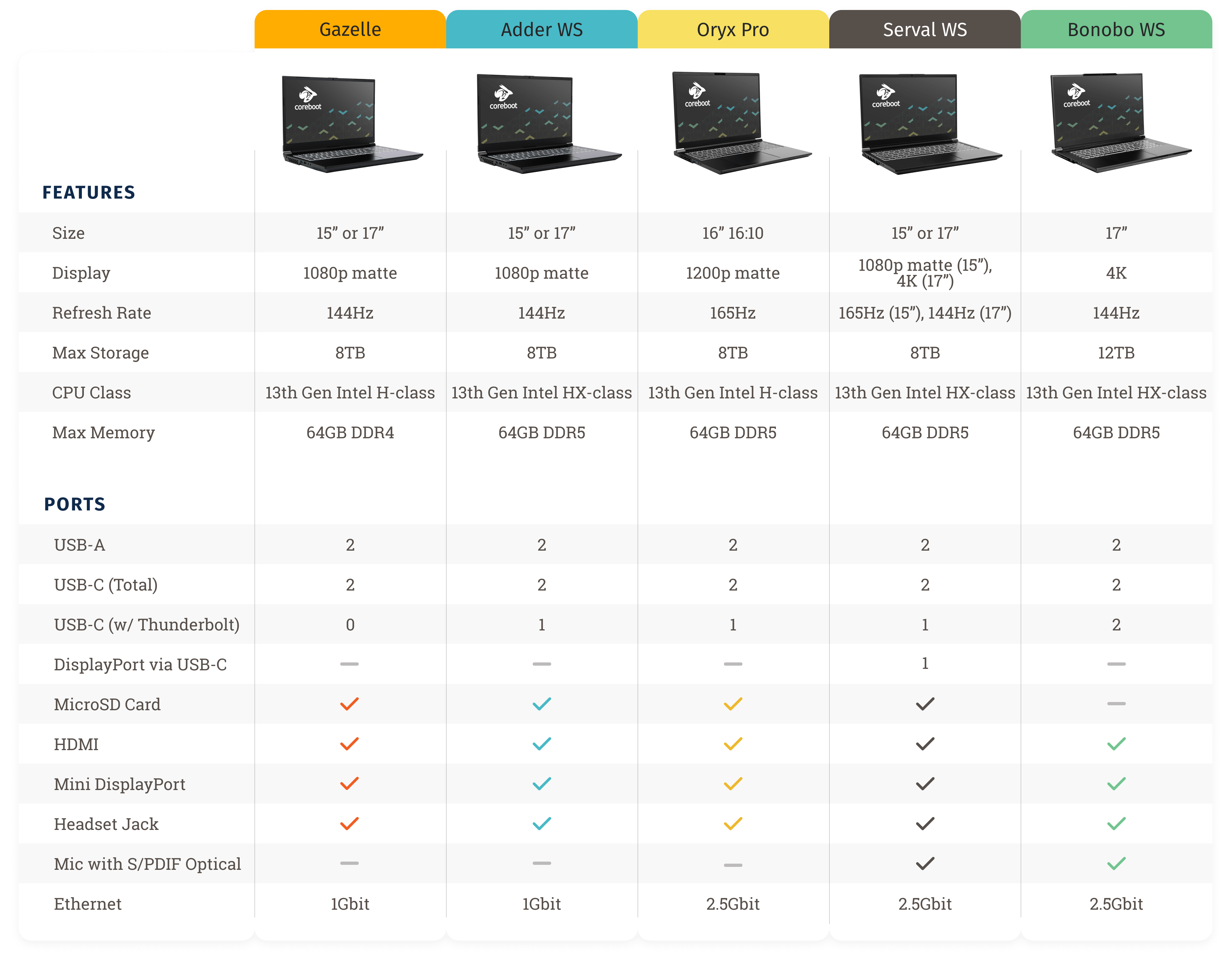Click the 2.5Gbit Ethernet value for Oryx Pro
This screenshot has height=959, width=1232.
(x=733, y=904)
